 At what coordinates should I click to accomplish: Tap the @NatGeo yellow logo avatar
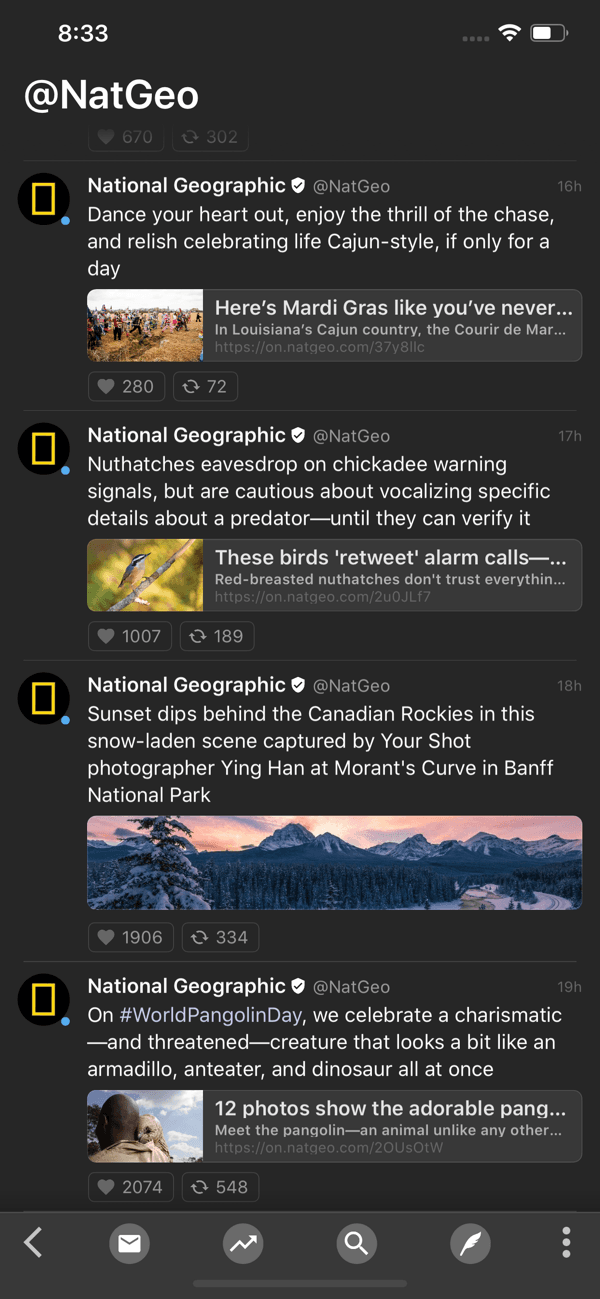(43, 199)
